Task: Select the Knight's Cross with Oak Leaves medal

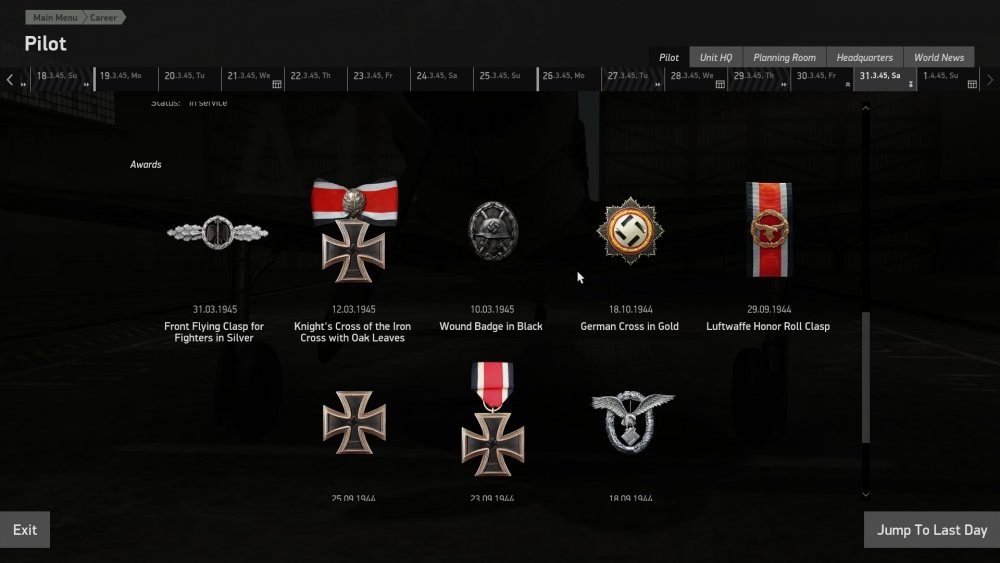Action: click(x=354, y=230)
